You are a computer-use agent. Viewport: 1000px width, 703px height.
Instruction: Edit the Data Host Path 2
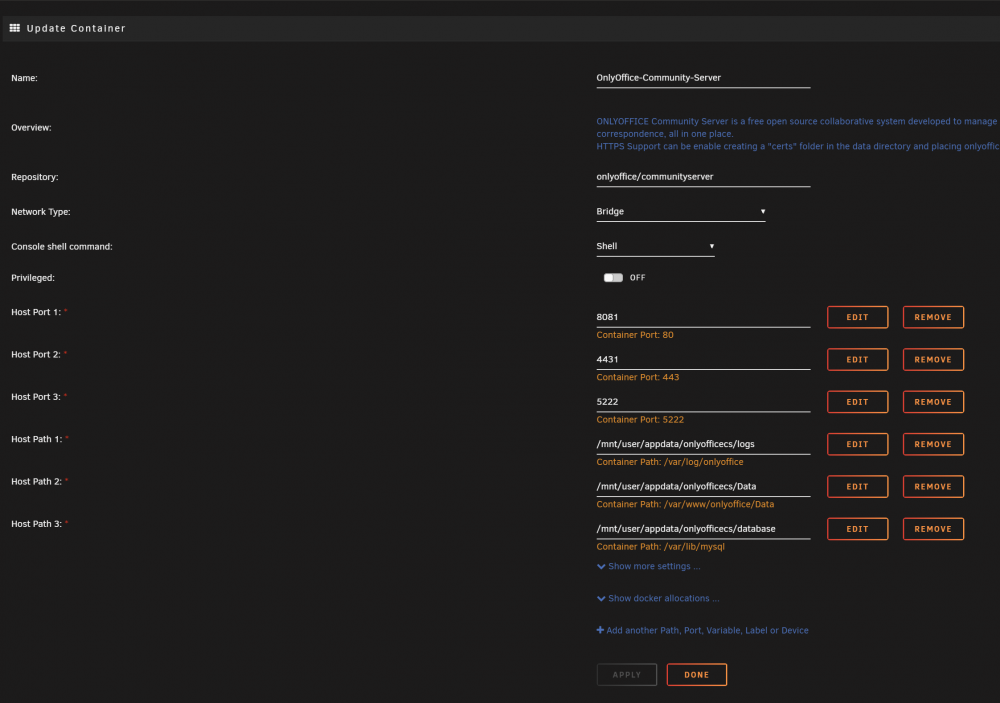point(857,487)
